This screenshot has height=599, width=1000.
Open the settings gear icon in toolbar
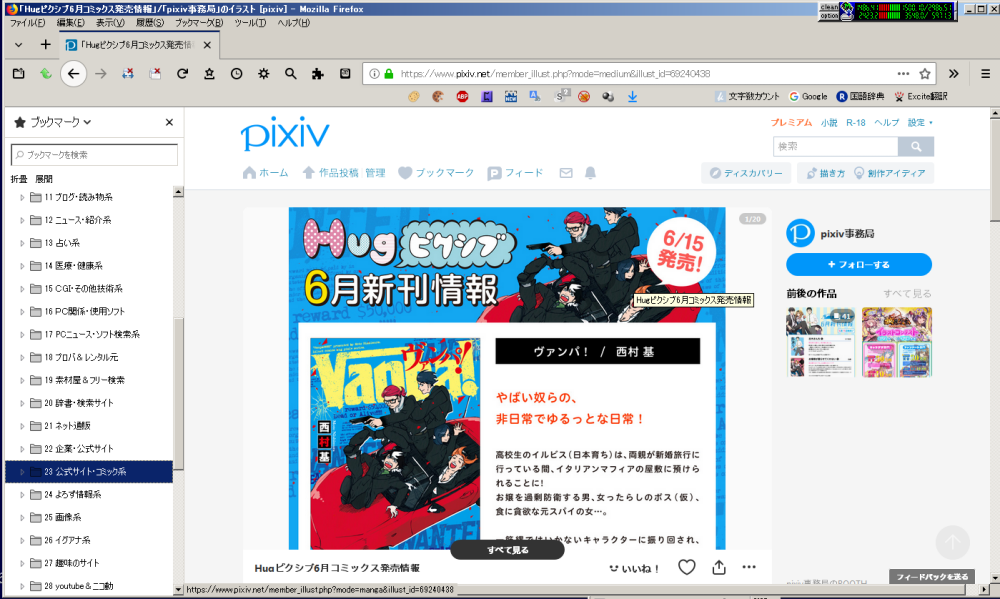(263, 74)
